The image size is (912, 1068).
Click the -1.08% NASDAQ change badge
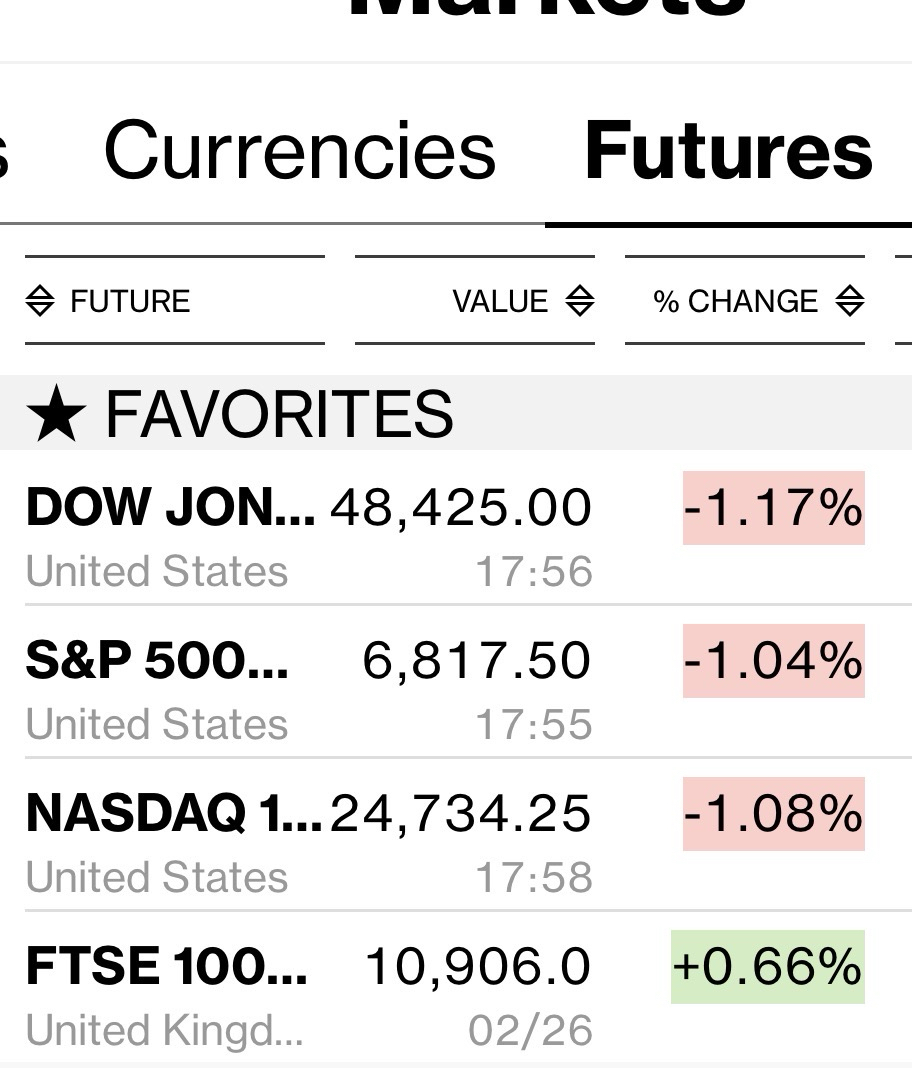[773, 813]
